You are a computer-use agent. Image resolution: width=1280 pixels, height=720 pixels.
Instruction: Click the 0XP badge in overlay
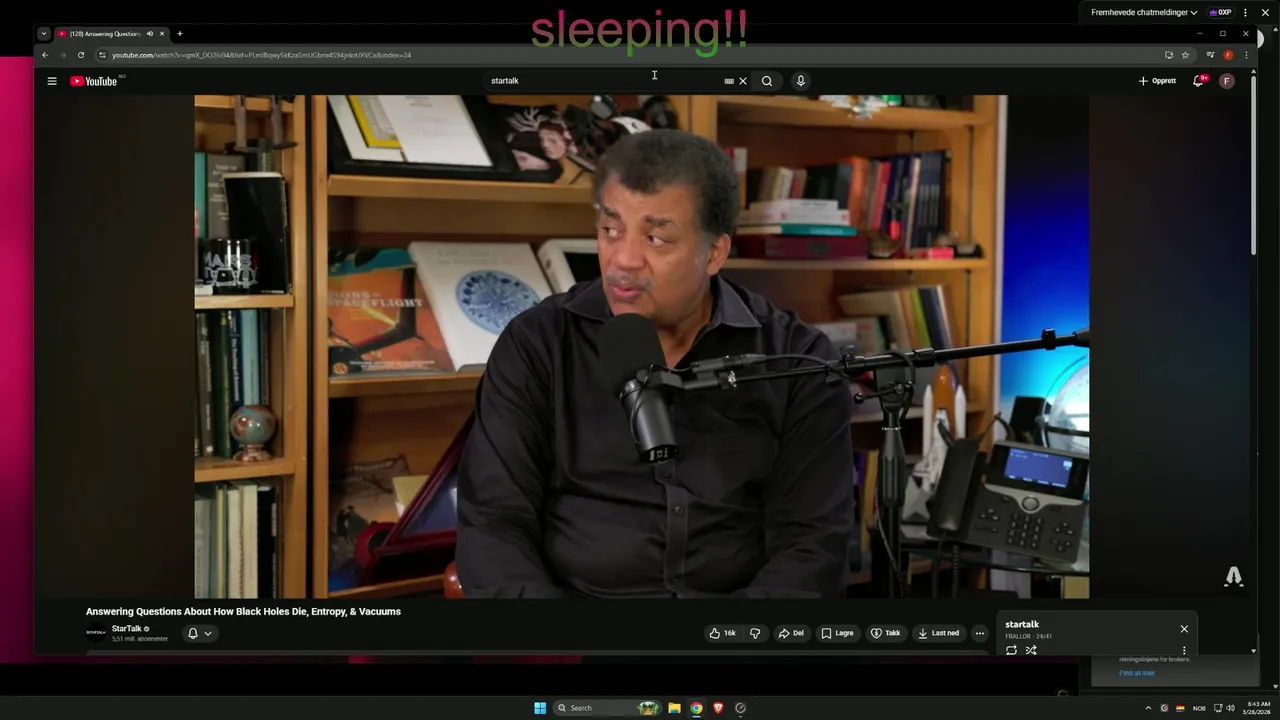tap(1220, 13)
